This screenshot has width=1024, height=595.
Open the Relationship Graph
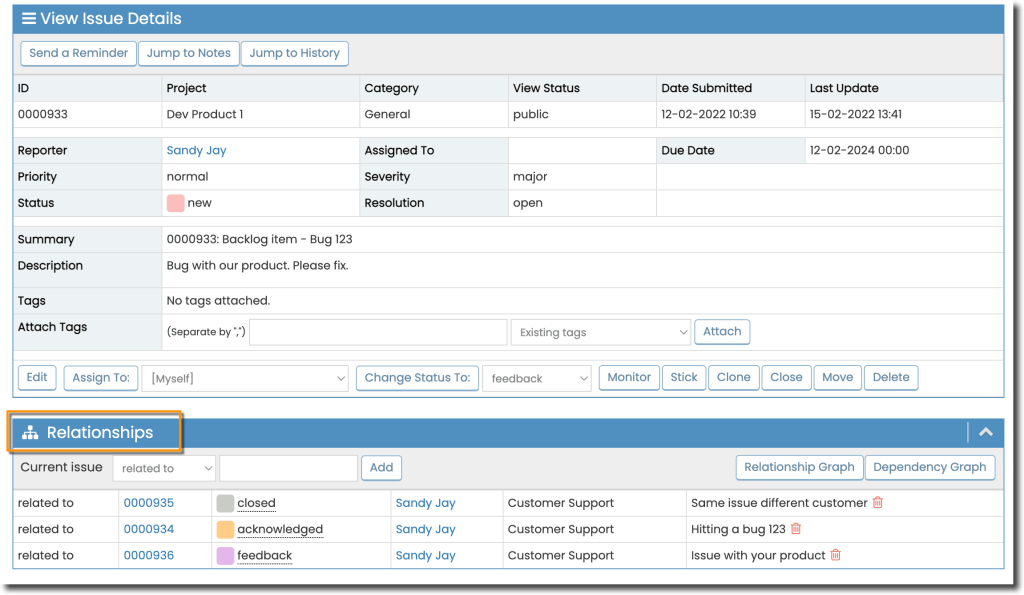coord(799,467)
